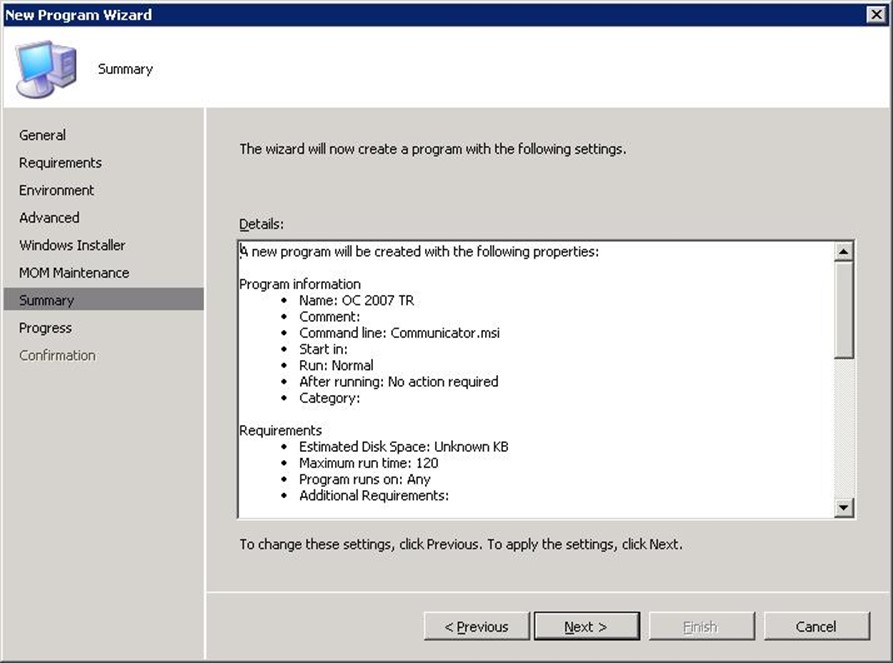The width and height of the screenshot is (893, 663).
Task: Switch to the Advanced step
Action: coord(49,218)
